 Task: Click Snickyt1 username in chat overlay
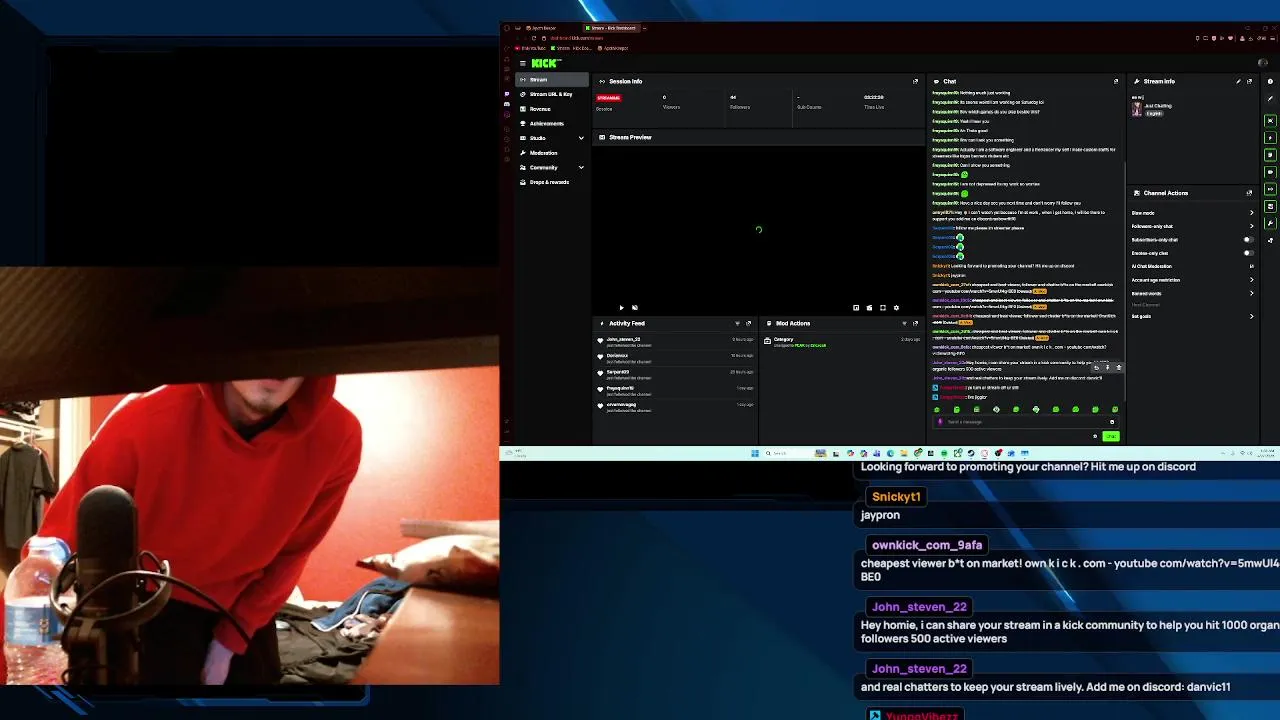pos(896,497)
